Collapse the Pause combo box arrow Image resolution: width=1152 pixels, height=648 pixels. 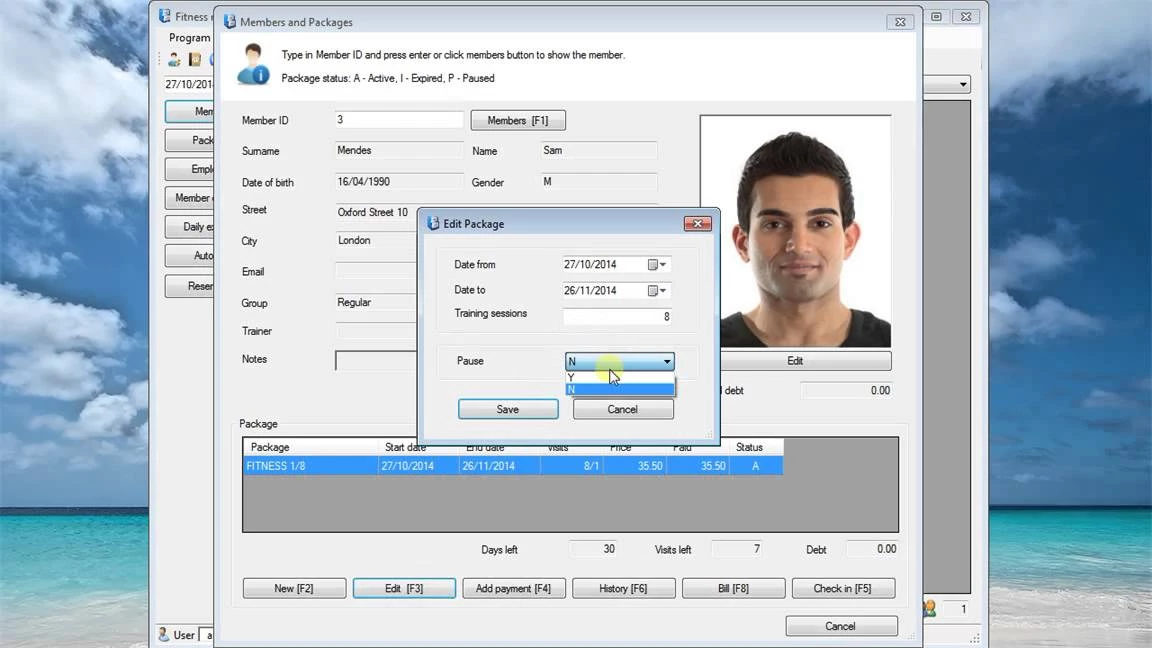(667, 362)
